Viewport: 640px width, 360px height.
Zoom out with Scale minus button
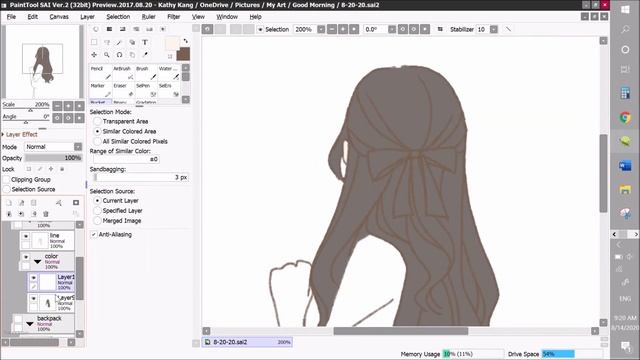(x=58, y=106)
